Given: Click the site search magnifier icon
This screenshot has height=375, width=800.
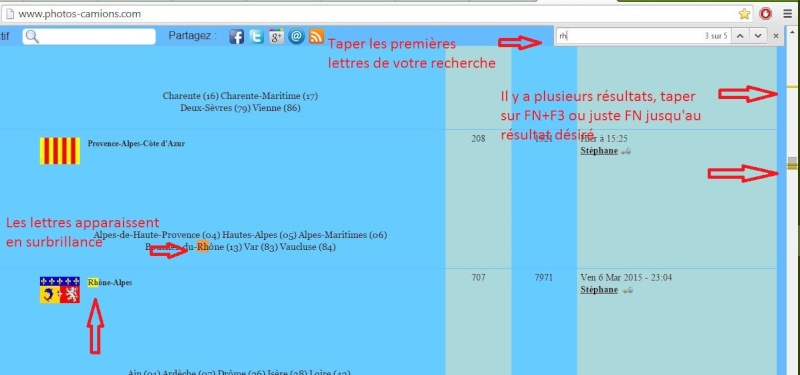Looking at the screenshot, I should pos(32,36).
